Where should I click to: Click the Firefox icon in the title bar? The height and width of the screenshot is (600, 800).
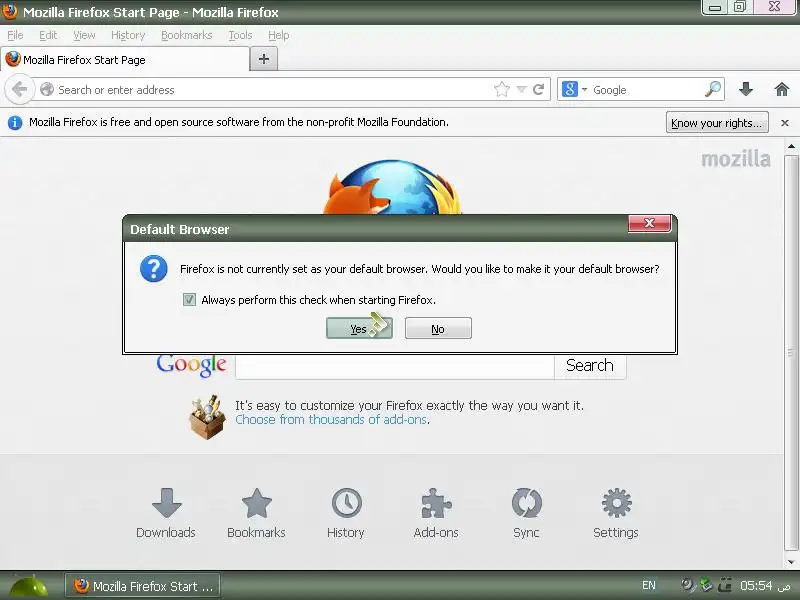[9, 11]
